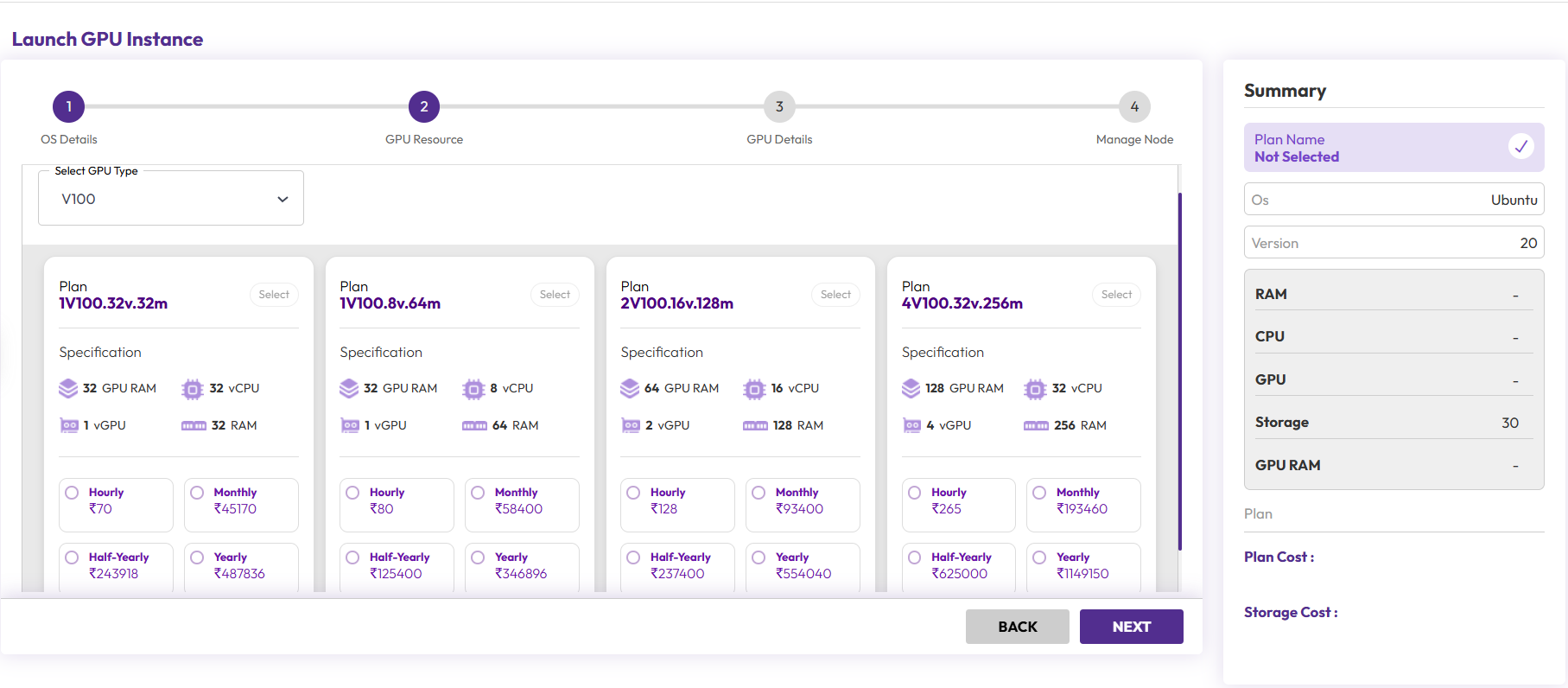The width and height of the screenshot is (1568, 688).
Task: Choose Monthly ₹58400 billing option
Action: point(479,493)
